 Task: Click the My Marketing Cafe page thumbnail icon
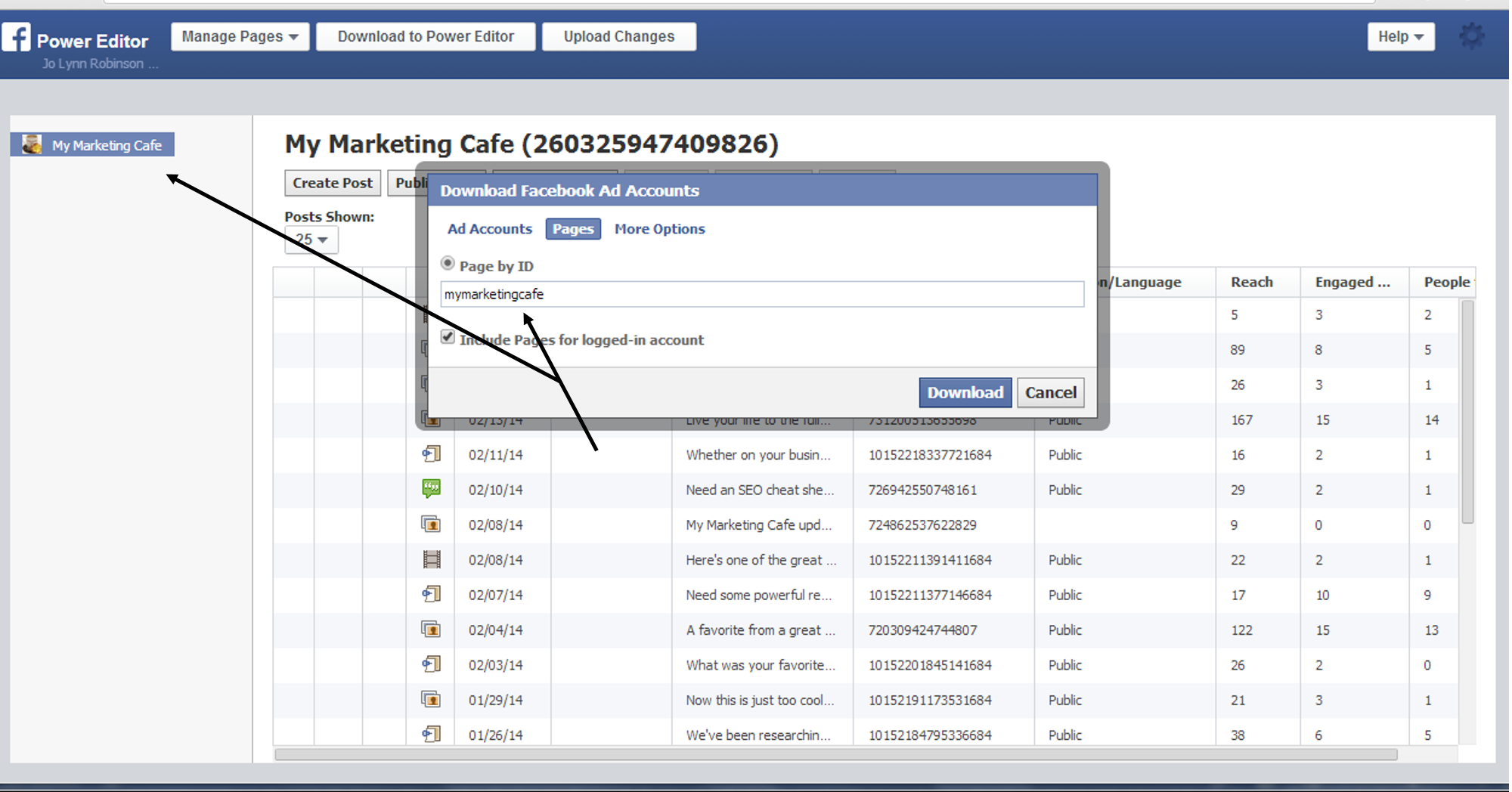pos(32,144)
